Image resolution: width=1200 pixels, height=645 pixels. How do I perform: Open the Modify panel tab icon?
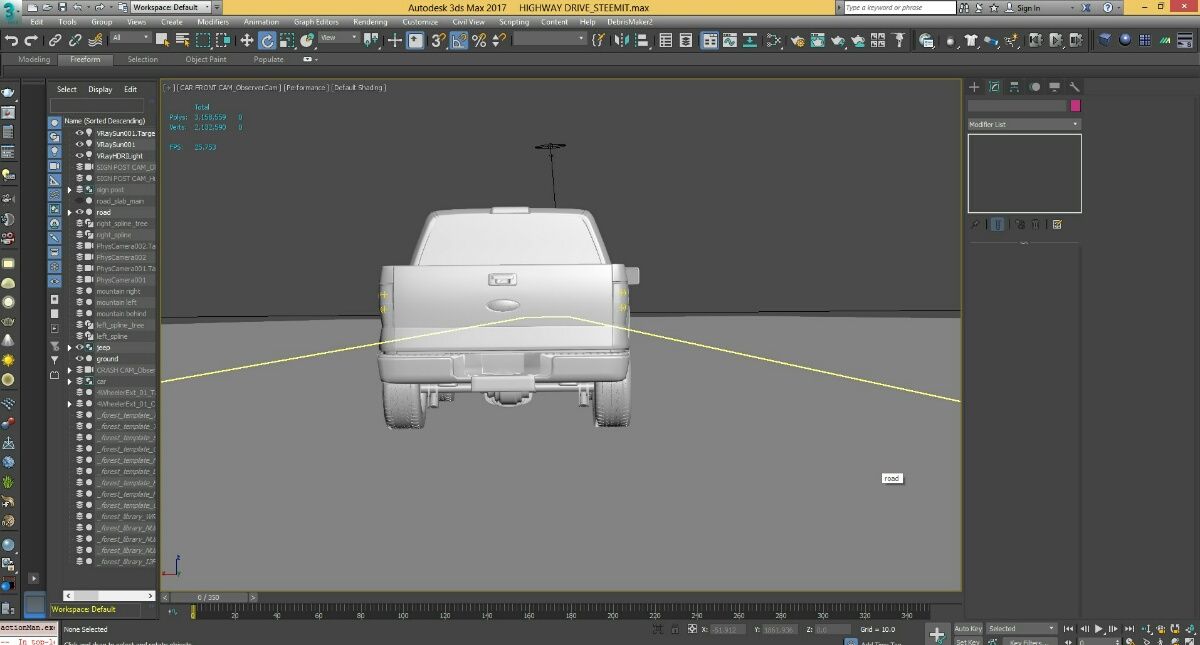(x=994, y=87)
